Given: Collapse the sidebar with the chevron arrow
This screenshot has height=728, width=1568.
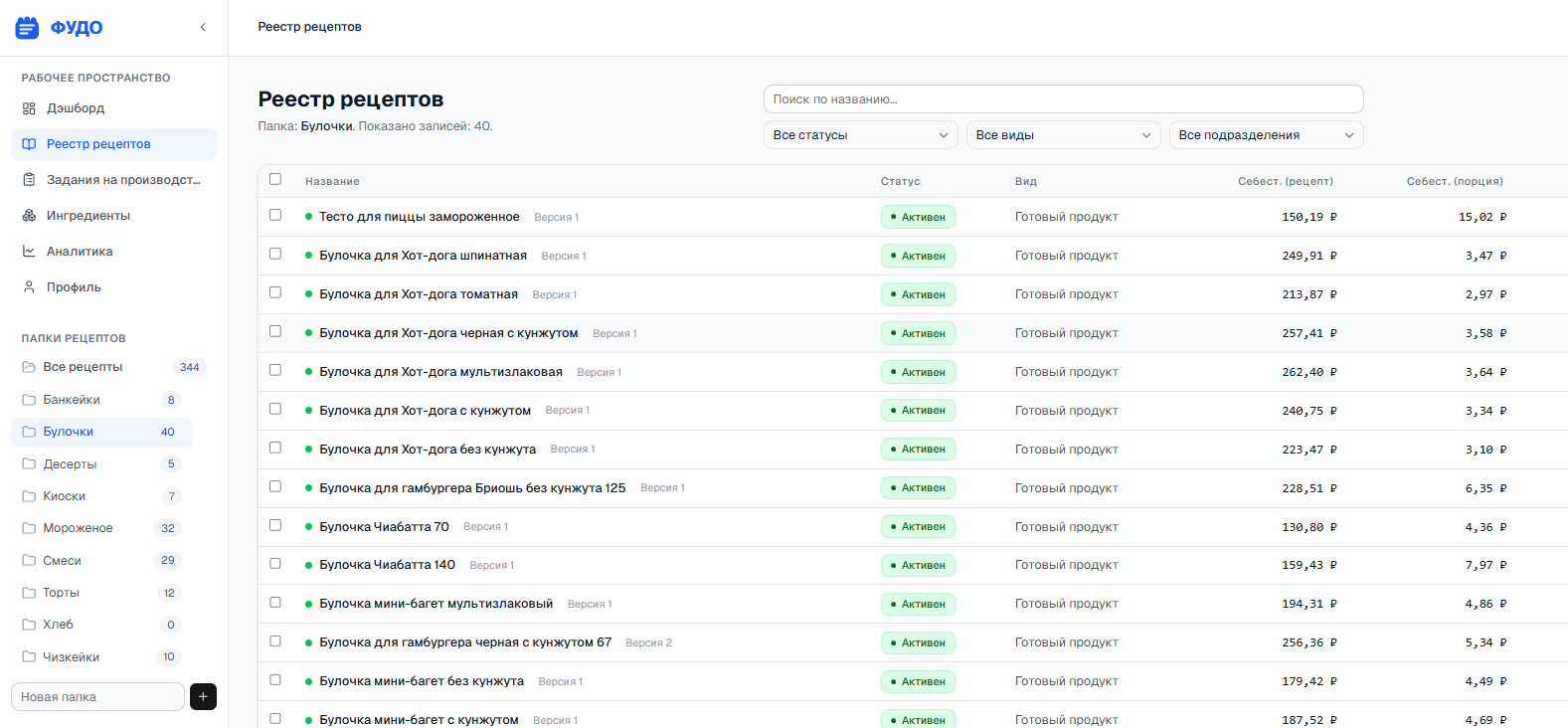Looking at the screenshot, I should [x=203, y=28].
